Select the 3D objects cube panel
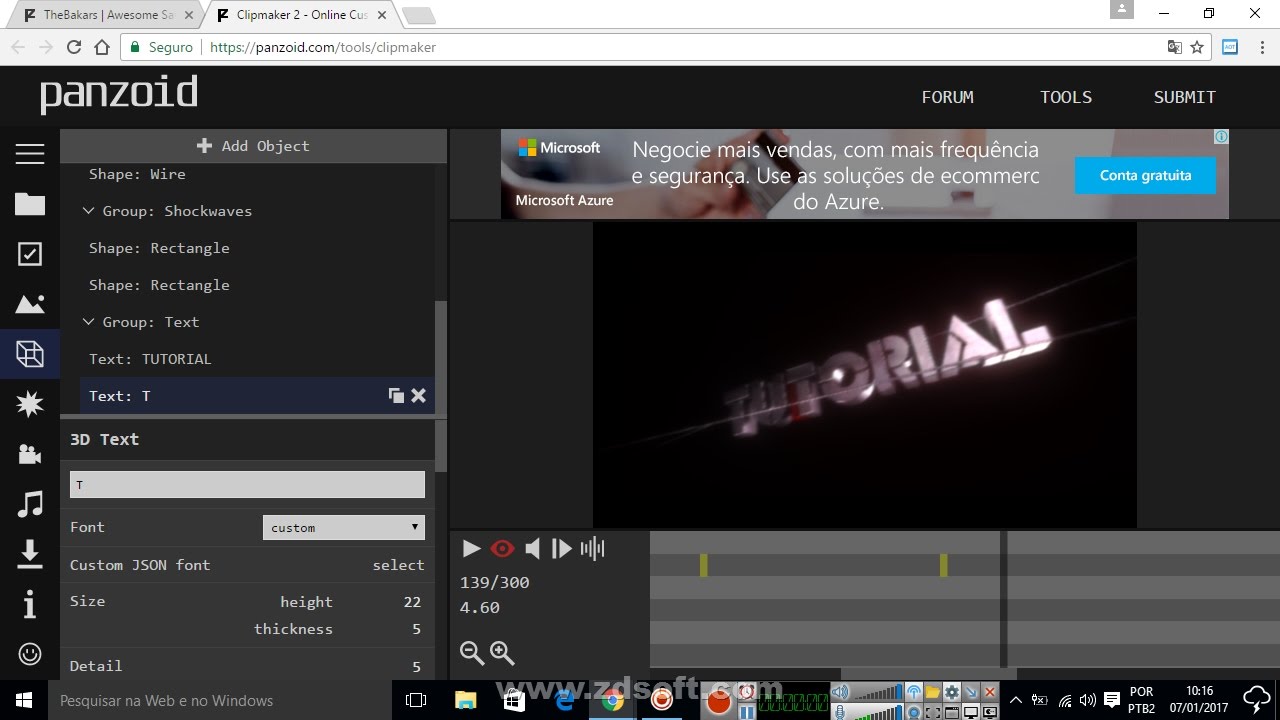The image size is (1280, 720). 30,354
